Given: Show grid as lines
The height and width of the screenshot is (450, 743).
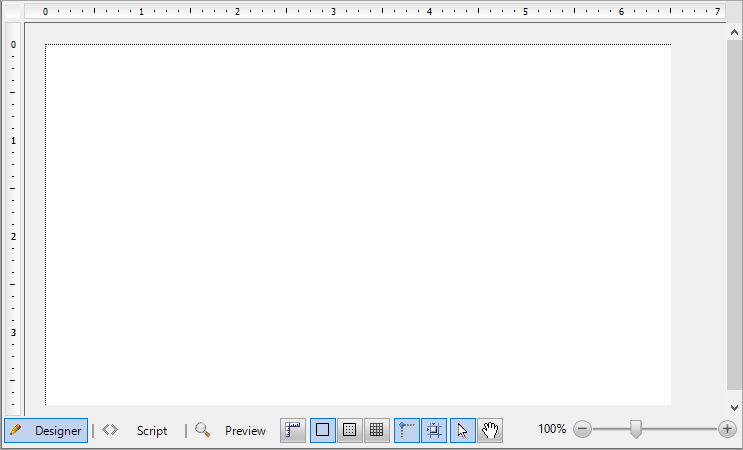Looking at the screenshot, I should [377, 430].
